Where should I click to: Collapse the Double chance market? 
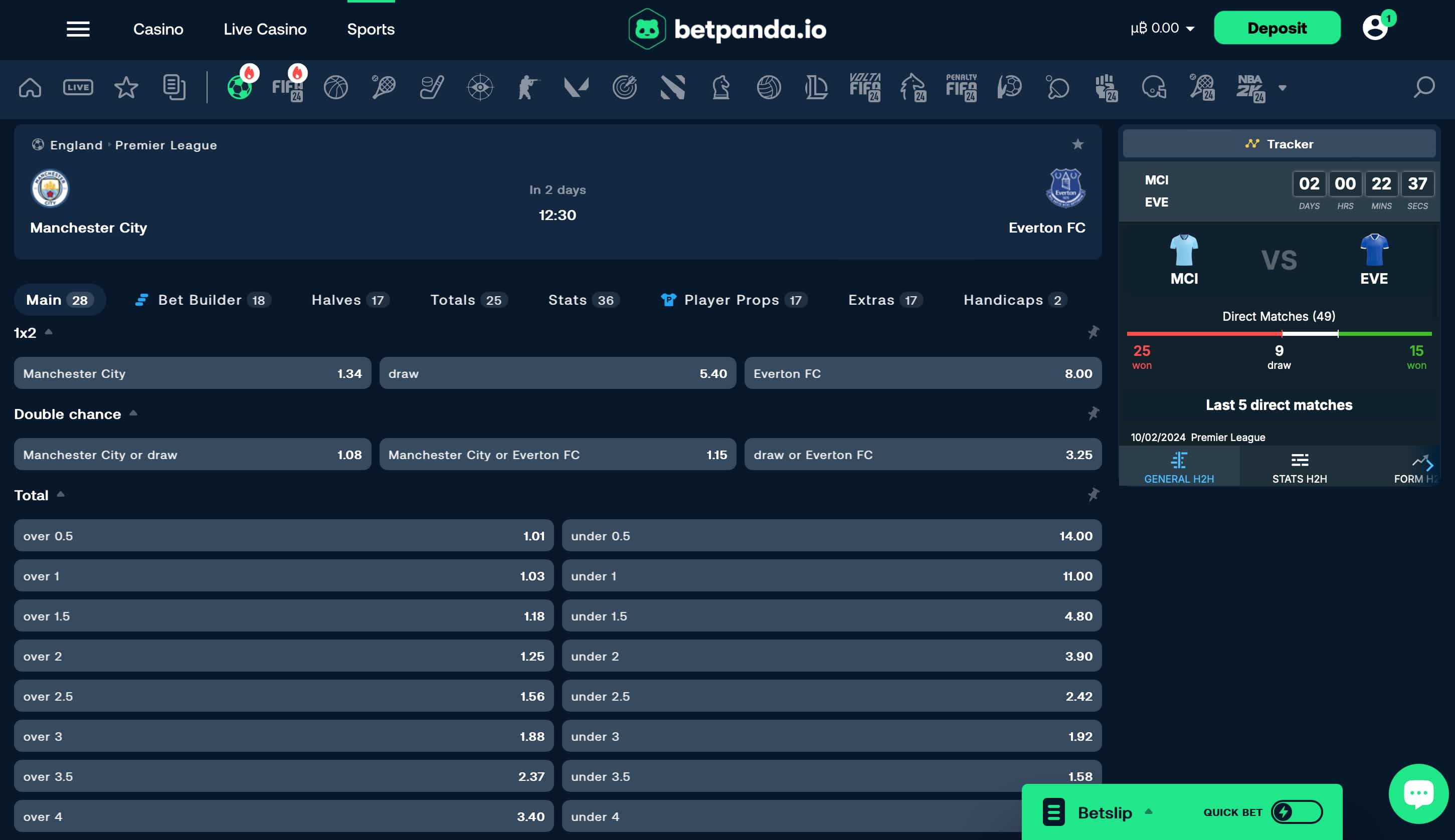click(133, 413)
